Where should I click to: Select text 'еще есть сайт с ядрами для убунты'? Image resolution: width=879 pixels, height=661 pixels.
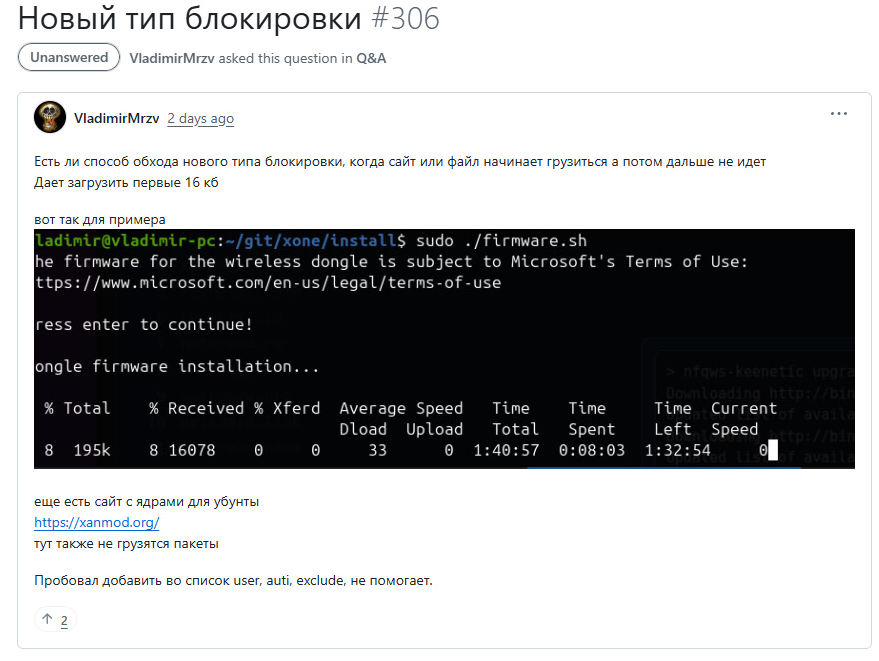coord(146,501)
